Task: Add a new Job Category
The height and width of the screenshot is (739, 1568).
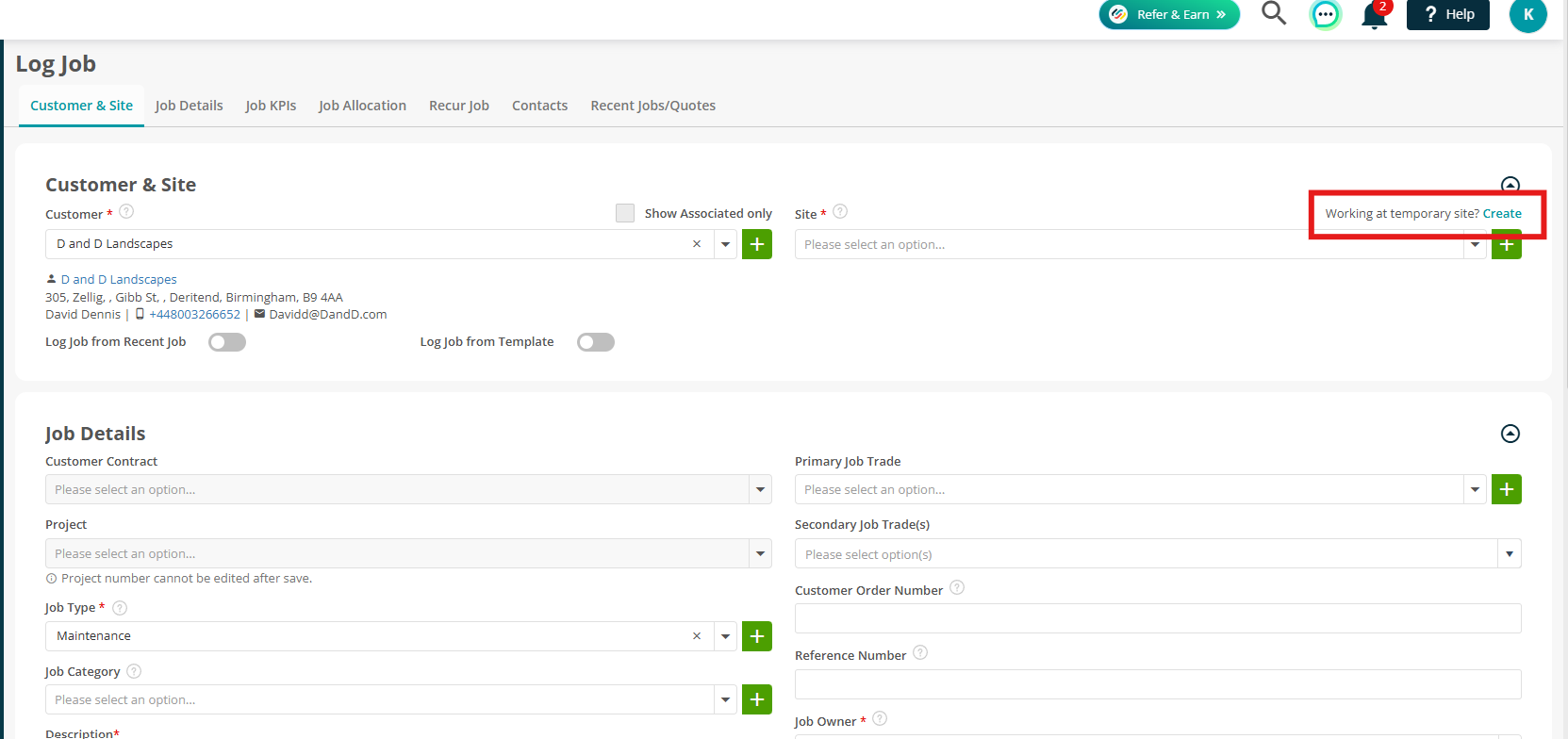Action: point(757,699)
